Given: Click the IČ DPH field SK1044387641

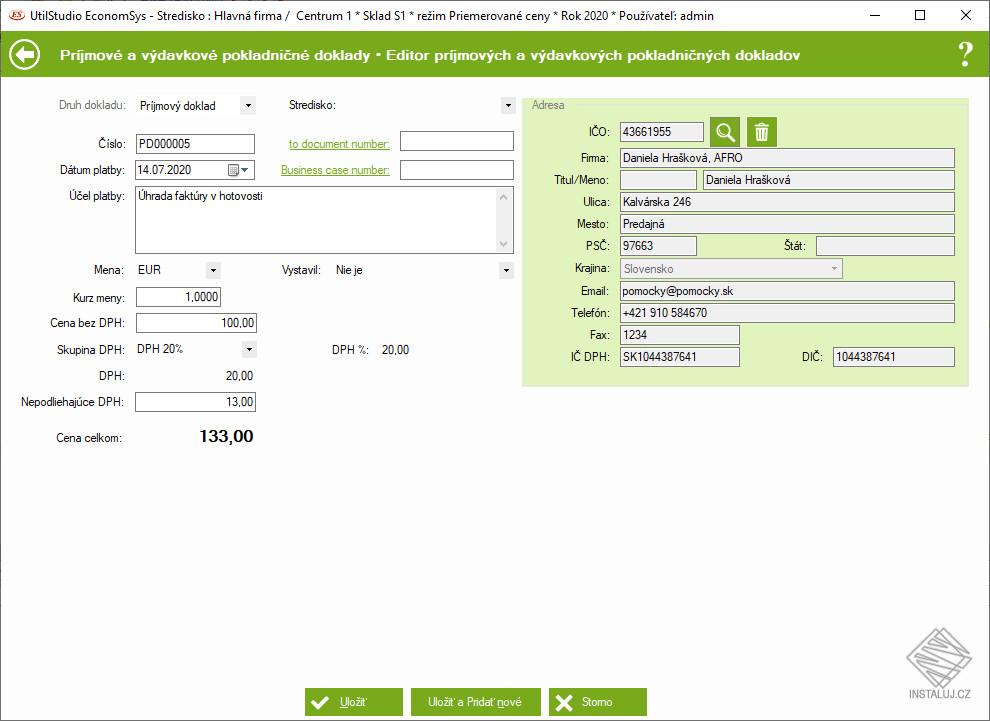Looking at the screenshot, I should (x=679, y=357).
